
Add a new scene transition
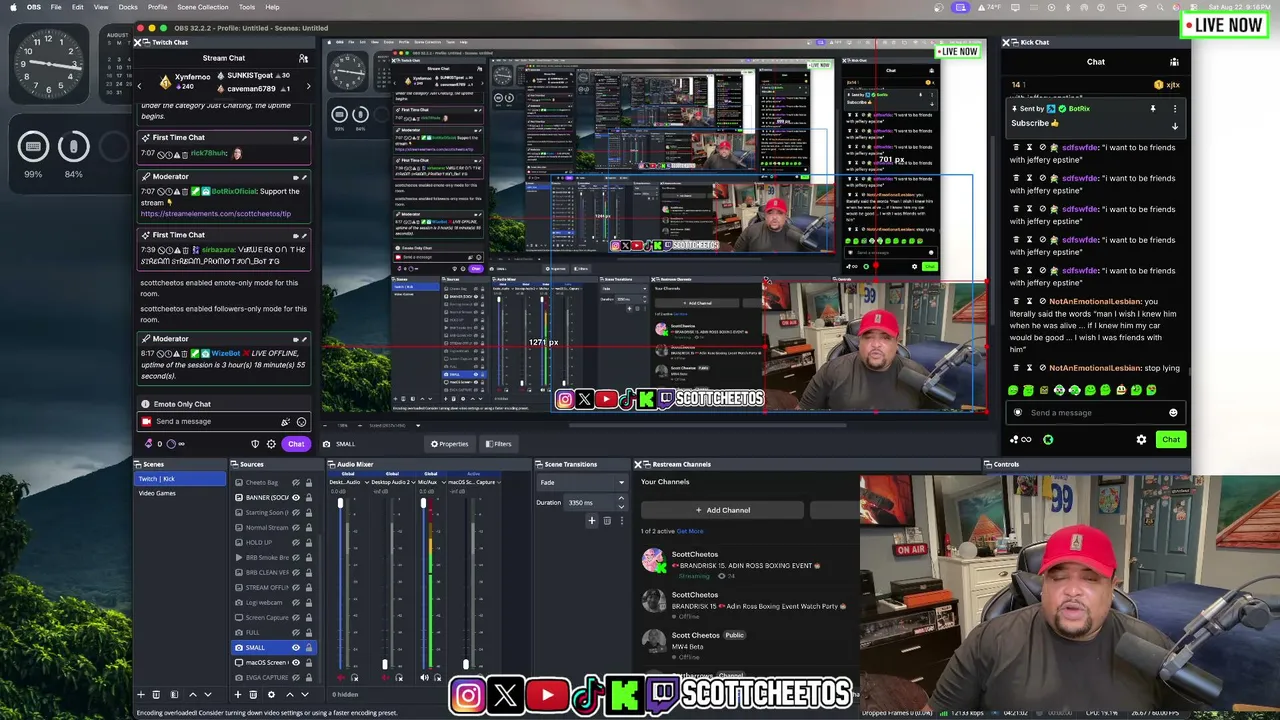tap(591, 520)
